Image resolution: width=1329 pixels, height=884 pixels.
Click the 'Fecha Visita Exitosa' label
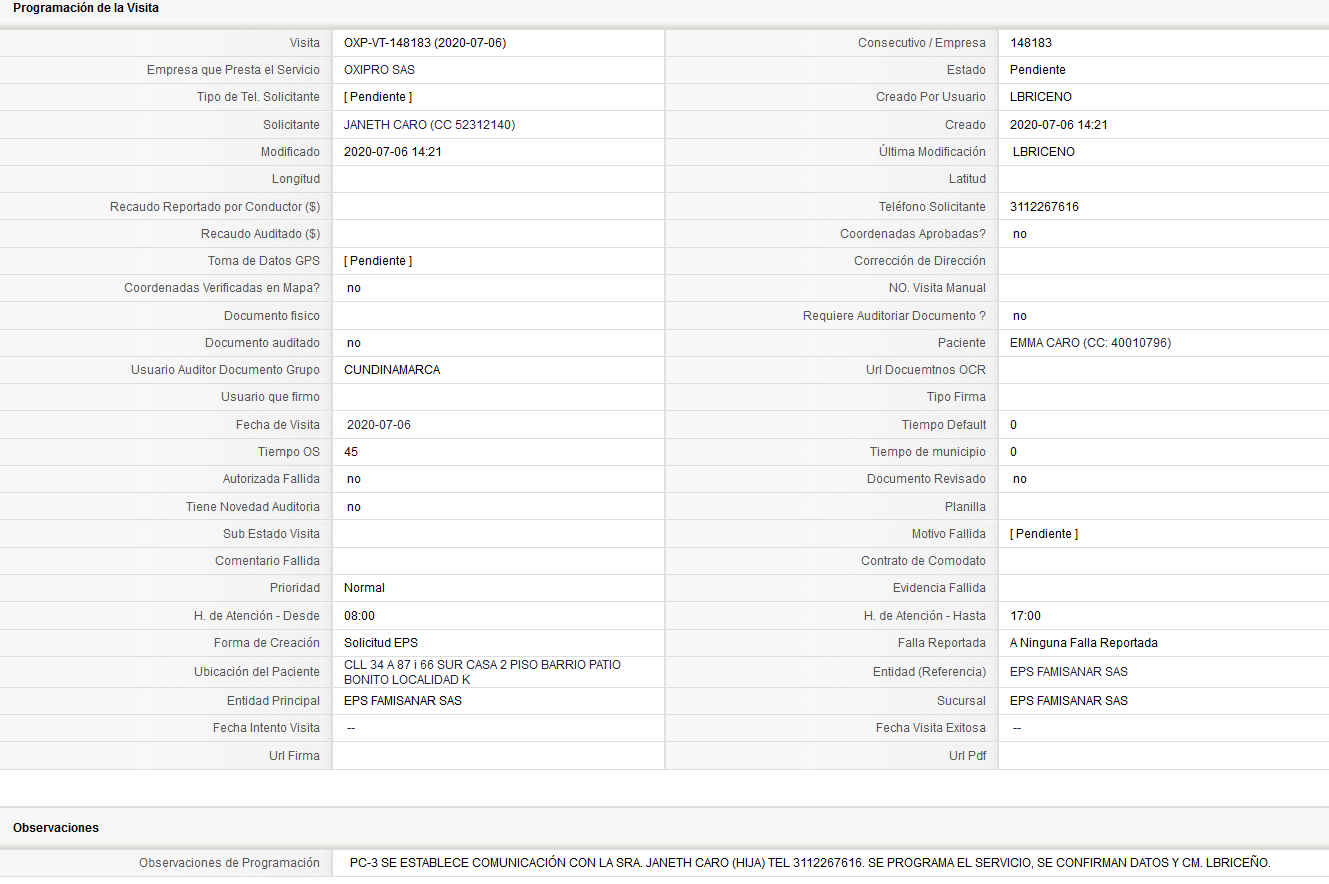[931, 728]
